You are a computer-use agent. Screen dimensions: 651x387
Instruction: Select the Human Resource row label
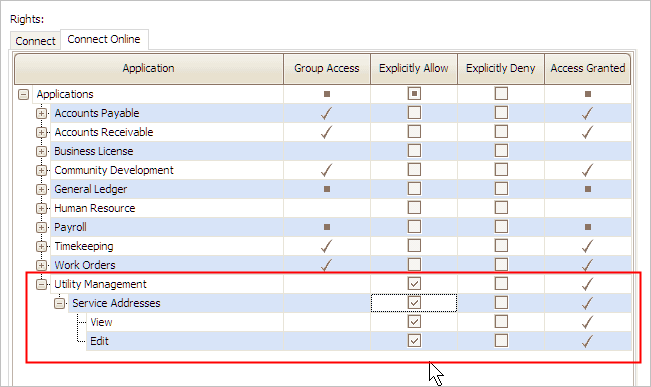95,208
